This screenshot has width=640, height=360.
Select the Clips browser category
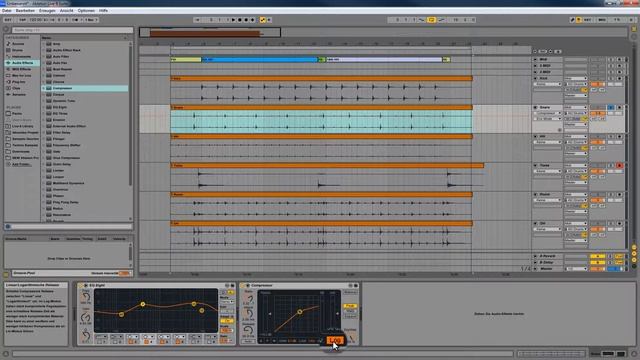click(x=16, y=88)
